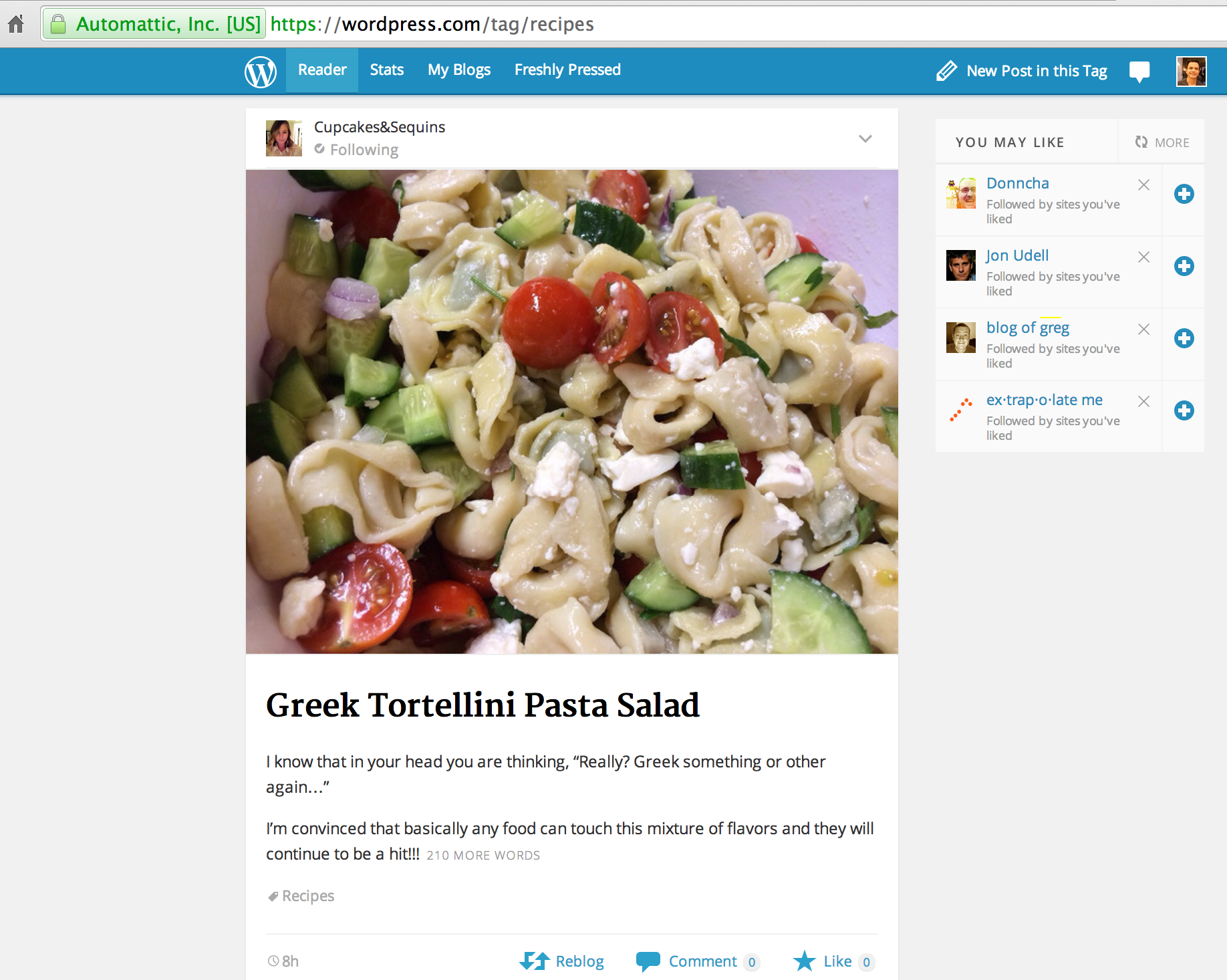Click the browser home icon
The height and width of the screenshot is (980, 1227).
[16, 24]
